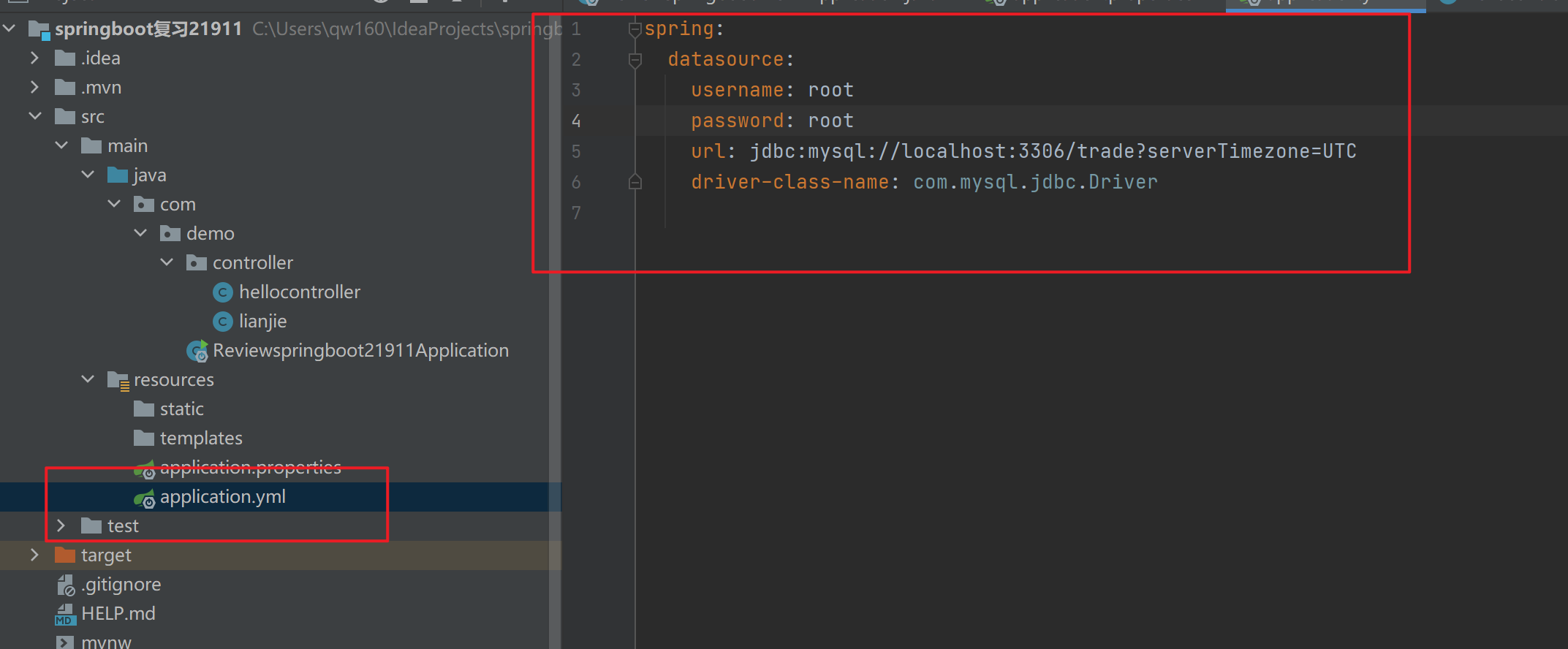
Task: Collapse the demo package
Action: tap(140, 233)
